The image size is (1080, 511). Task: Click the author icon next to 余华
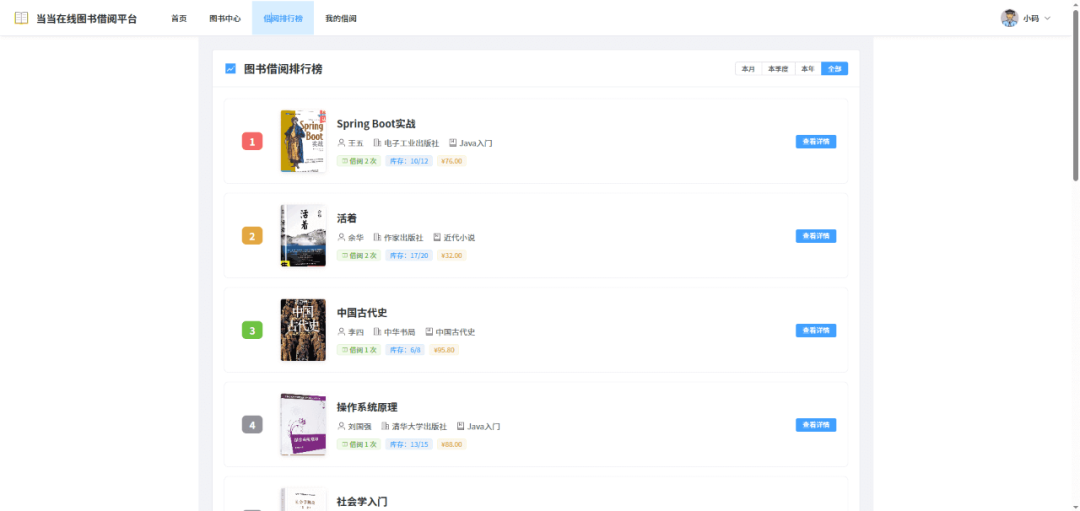(341, 238)
